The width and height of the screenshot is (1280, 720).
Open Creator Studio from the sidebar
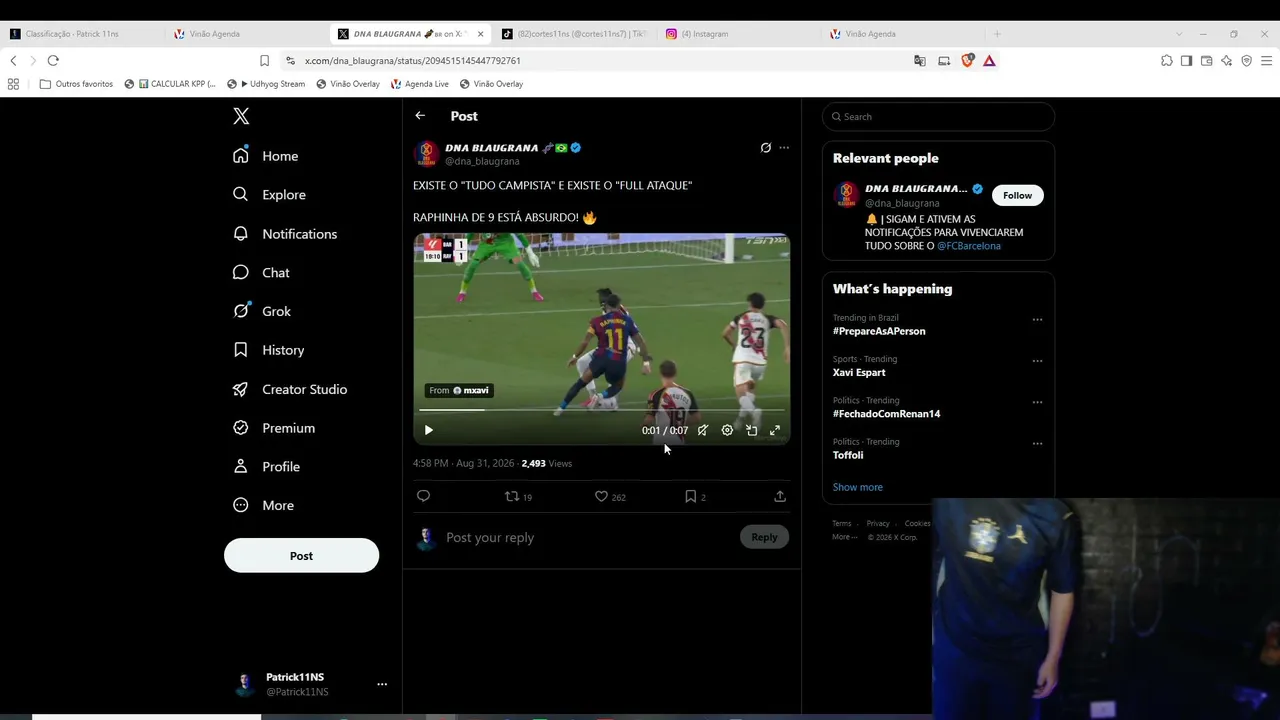290,389
